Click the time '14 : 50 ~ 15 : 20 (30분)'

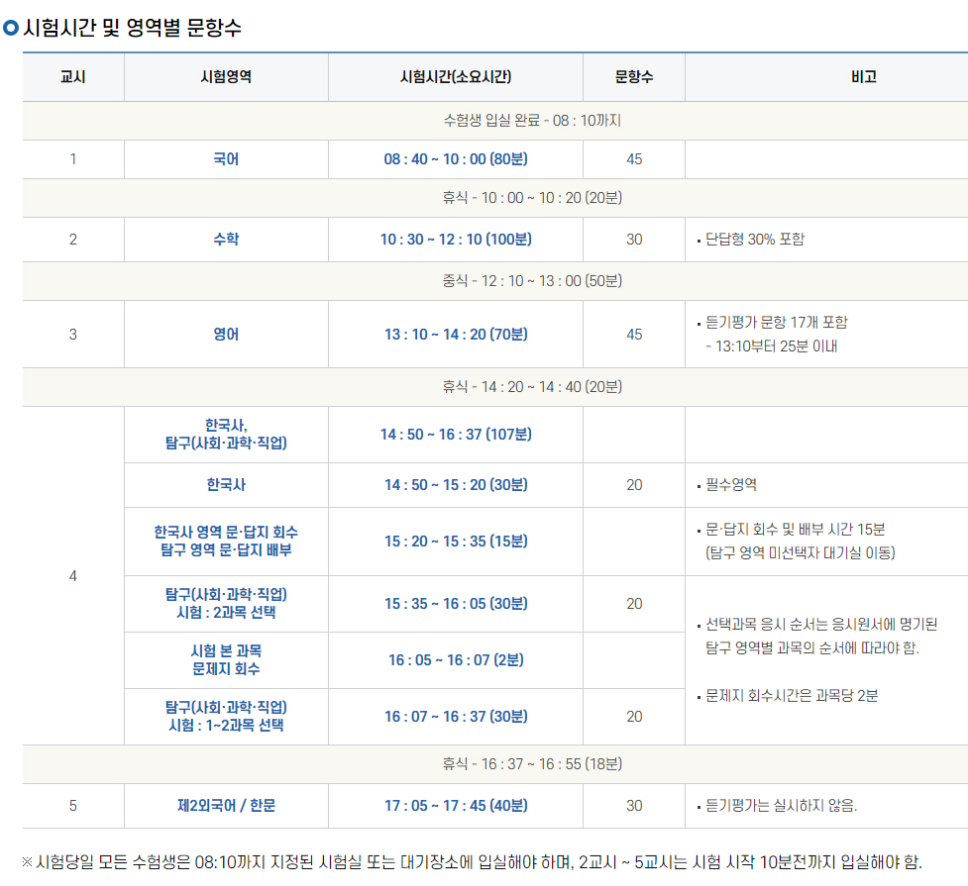coord(456,485)
